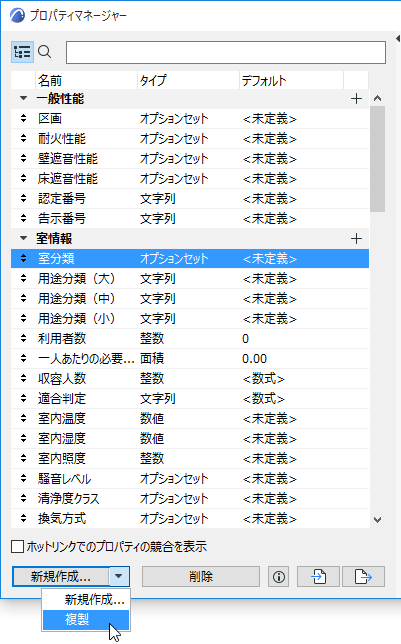Click the reorder handle of 室分類 row
401x644 pixels.
(x=23, y=258)
